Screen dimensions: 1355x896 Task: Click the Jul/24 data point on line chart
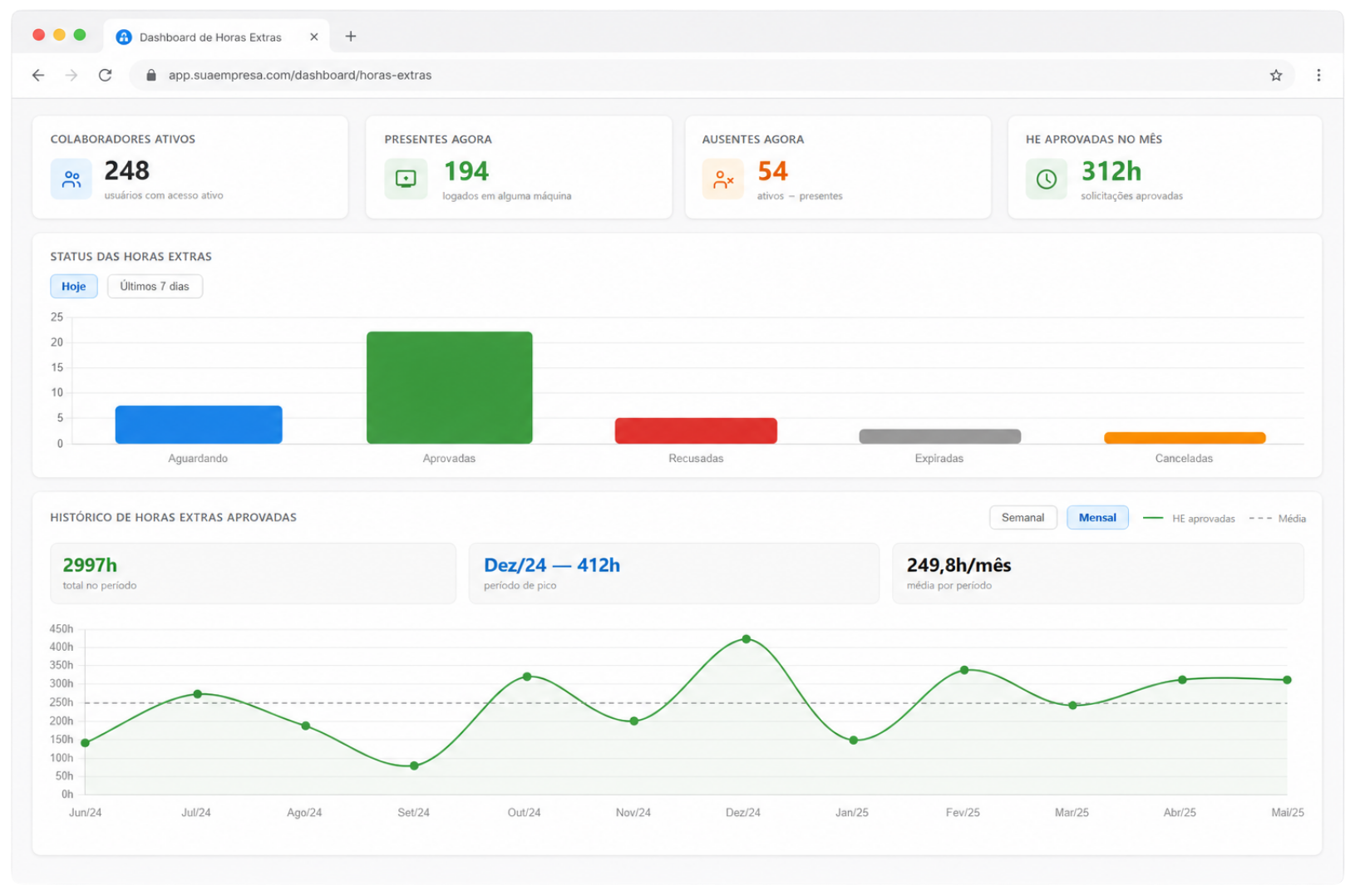coord(198,694)
